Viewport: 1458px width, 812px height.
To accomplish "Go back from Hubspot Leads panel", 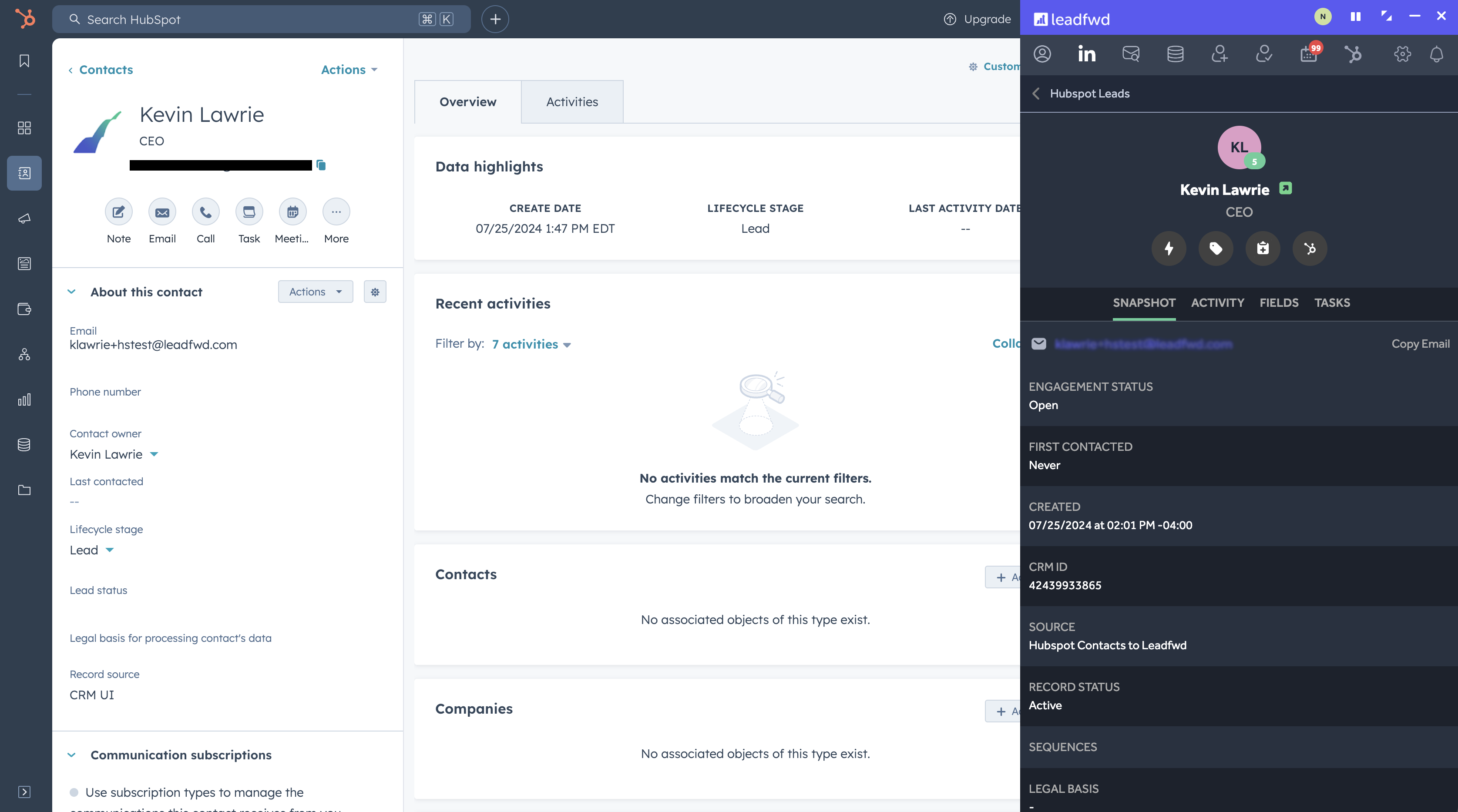I will 1036,94.
